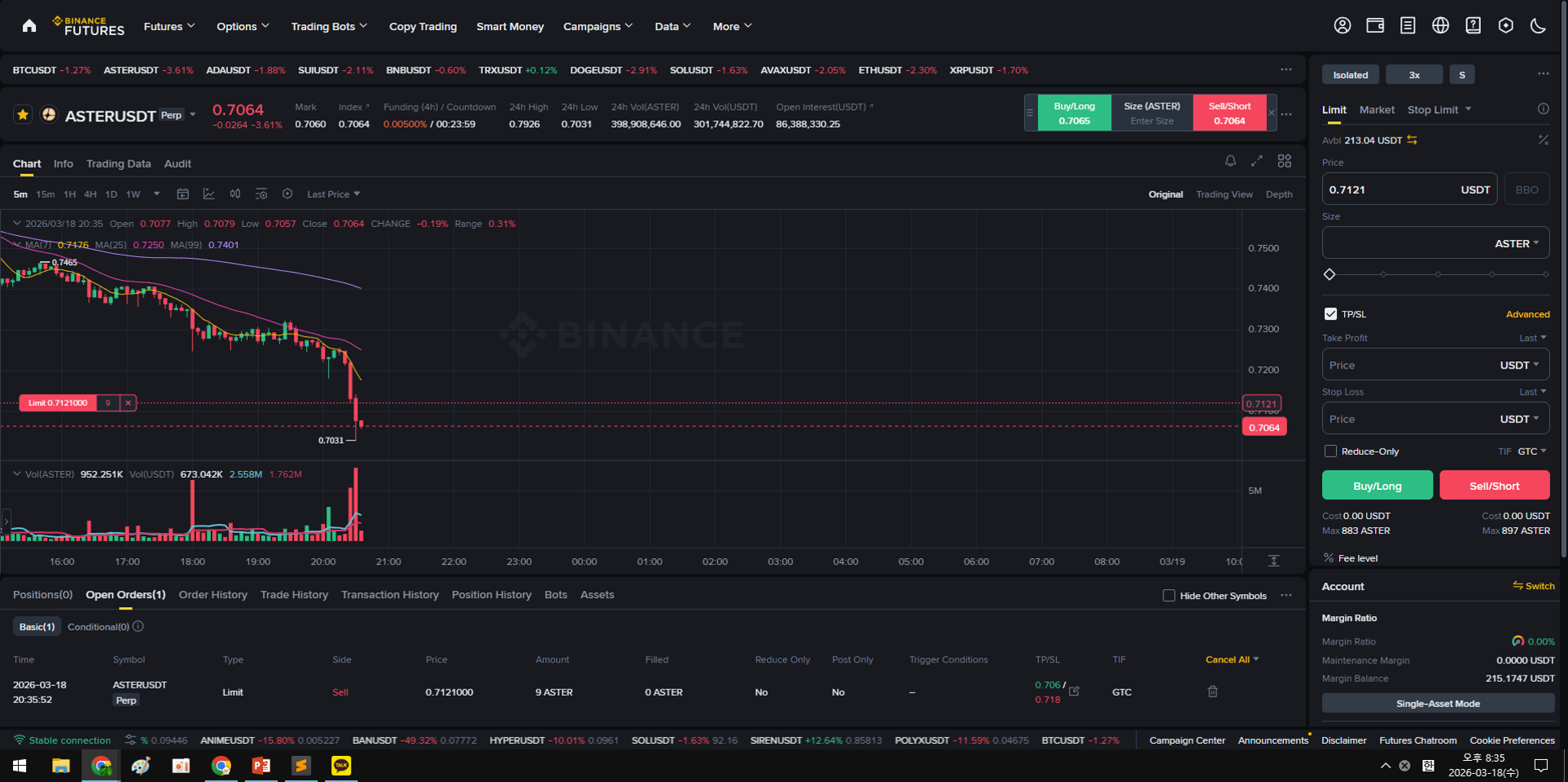Open the chart date picker calendar icon

[182, 194]
